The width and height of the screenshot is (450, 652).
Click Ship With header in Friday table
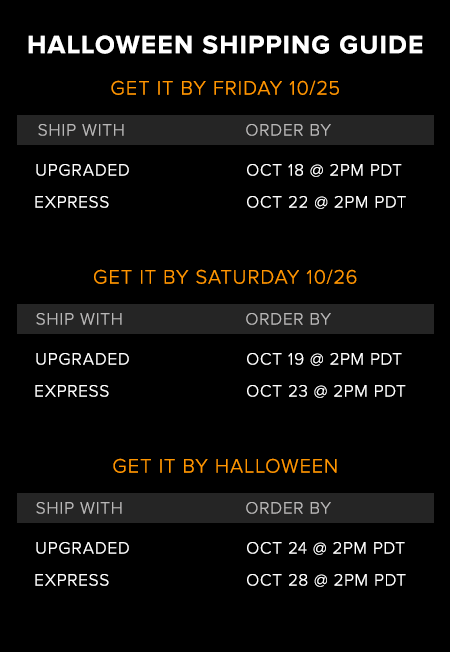[x=81, y=130]
